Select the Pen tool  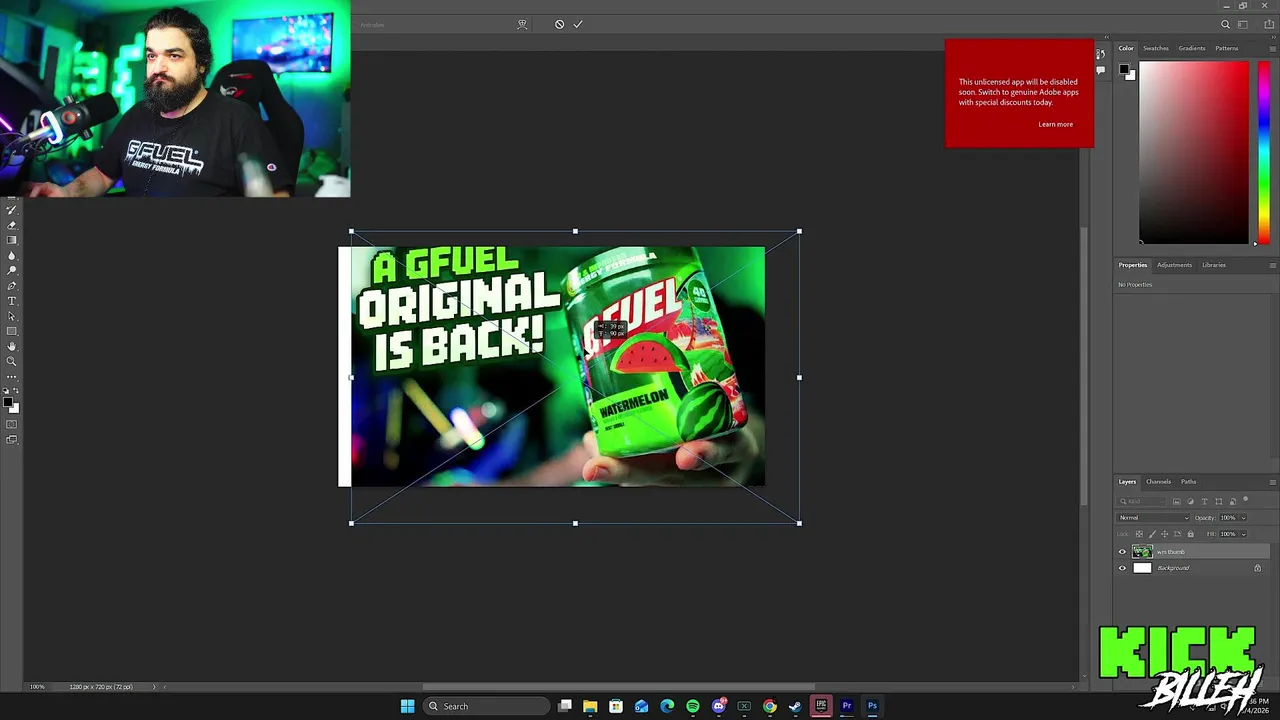tap(12, 286)
